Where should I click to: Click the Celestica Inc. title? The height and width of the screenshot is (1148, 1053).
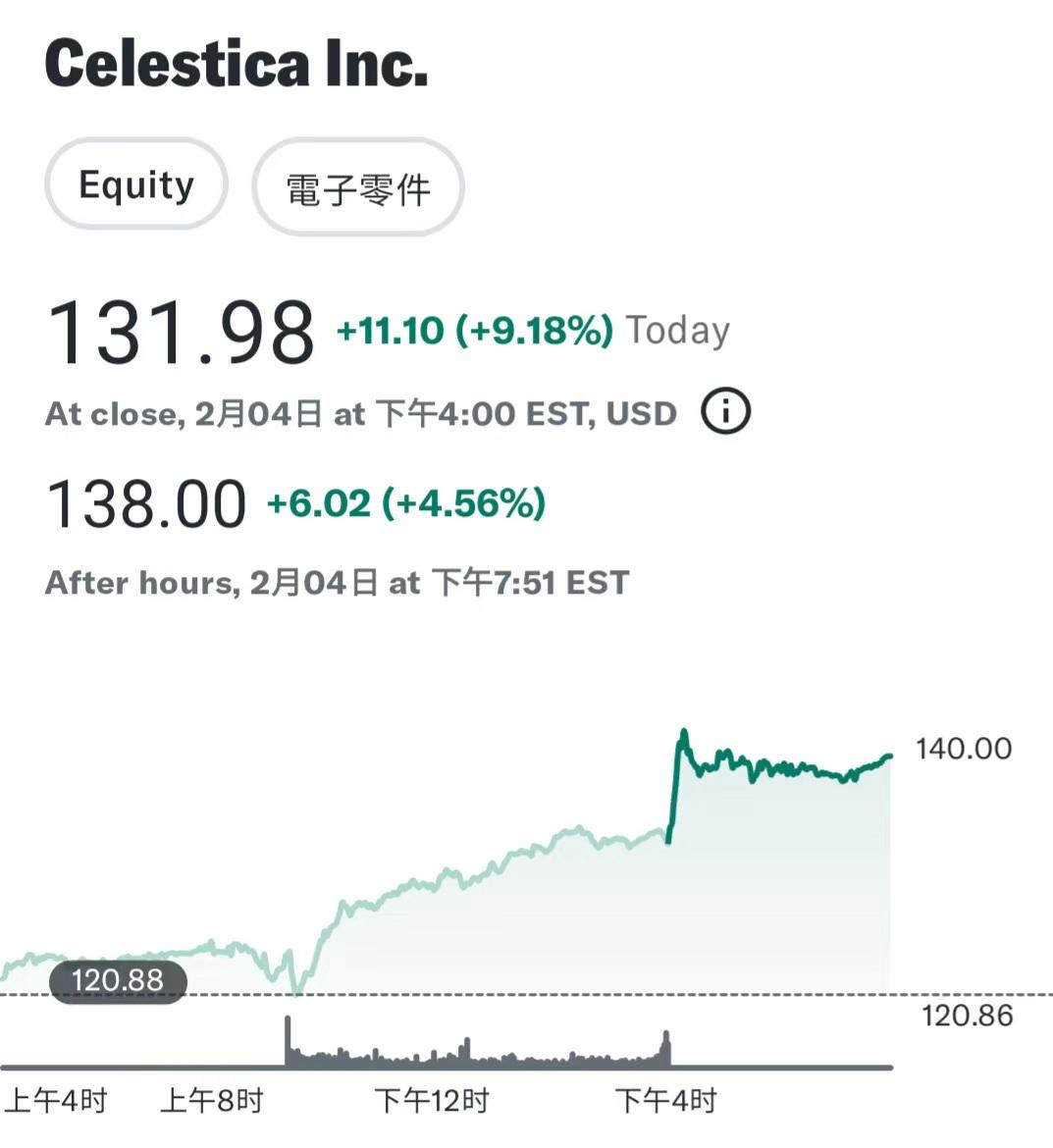click(236, 64)
